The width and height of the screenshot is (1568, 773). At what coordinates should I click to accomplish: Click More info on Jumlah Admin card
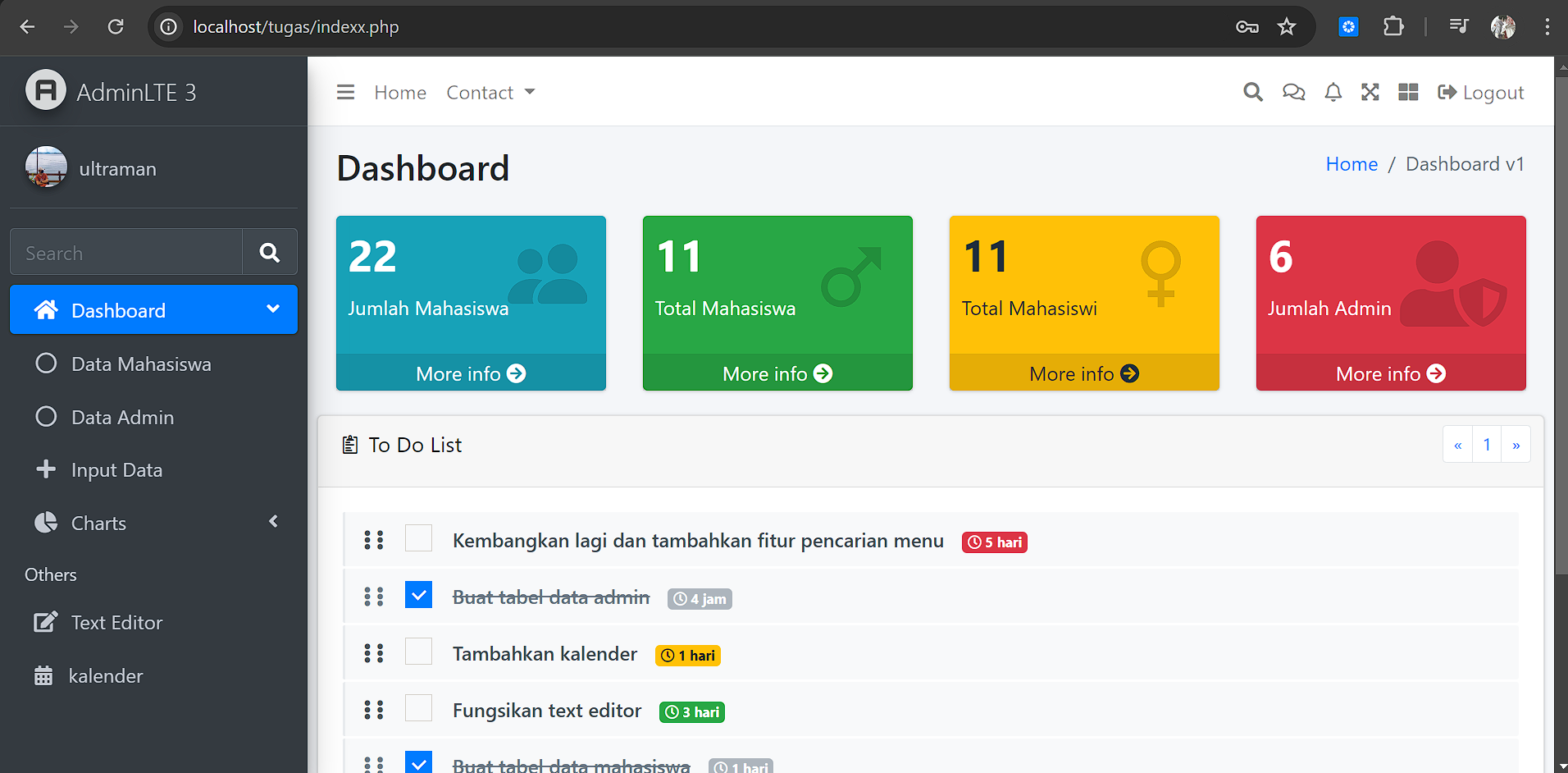point(1390,374)
